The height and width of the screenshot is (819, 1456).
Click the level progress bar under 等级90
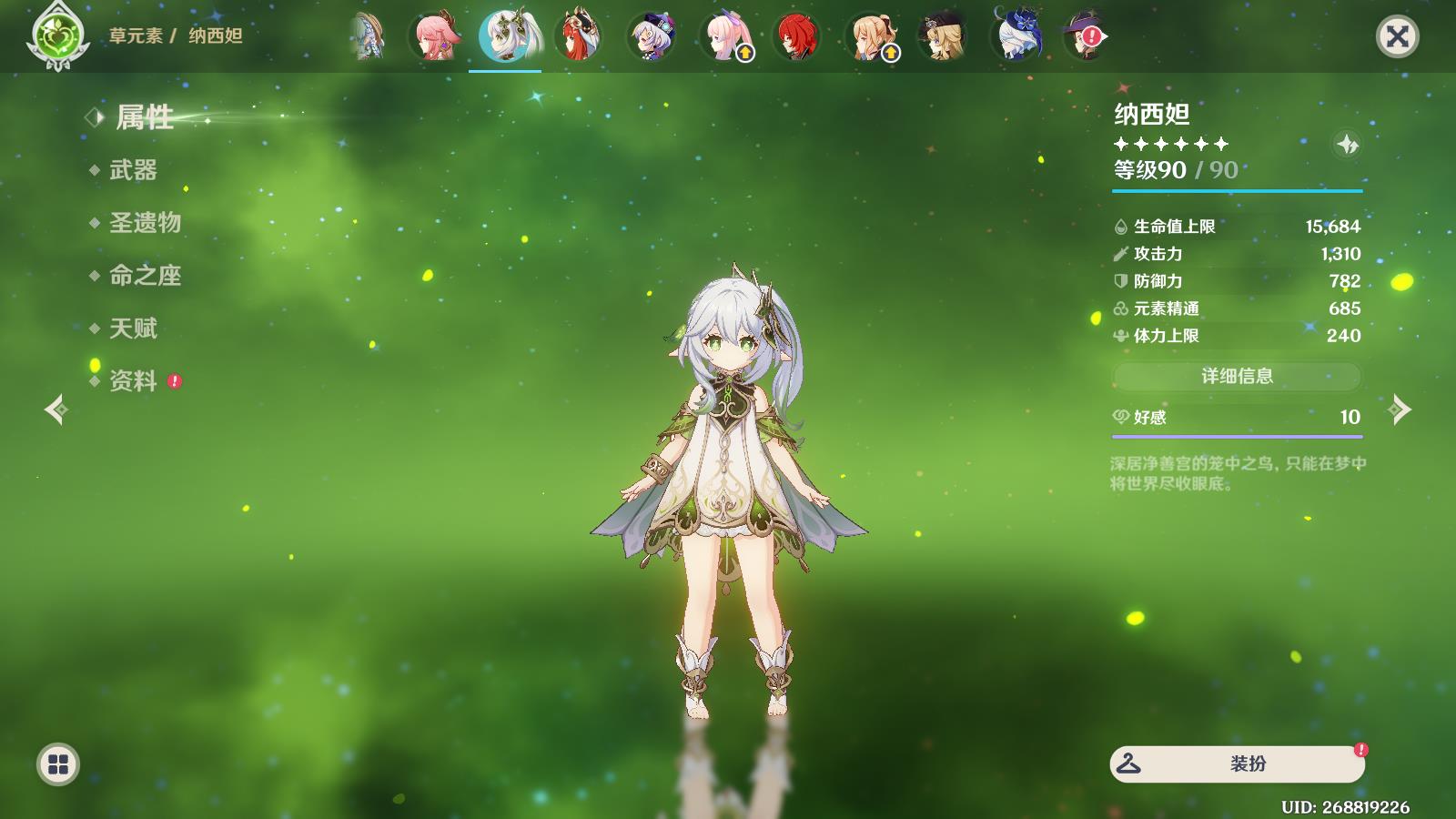pos(1237,191)
